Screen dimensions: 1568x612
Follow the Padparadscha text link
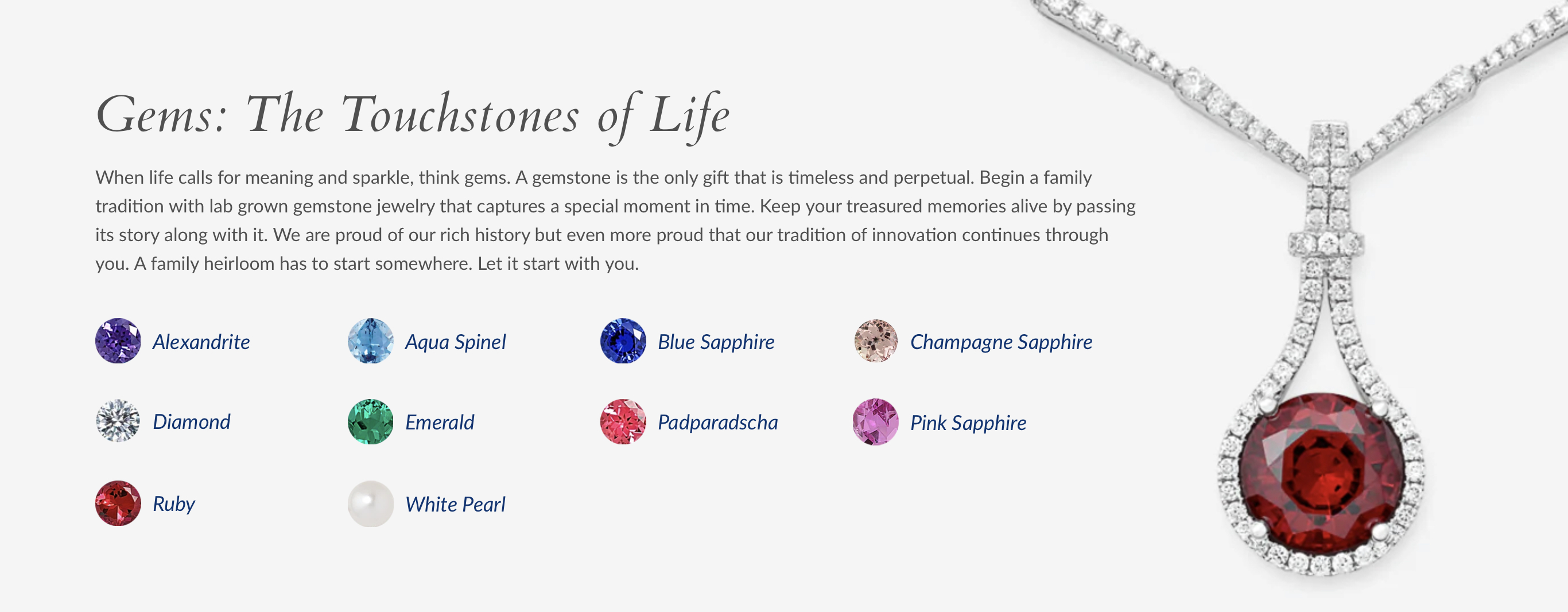(717, 423)
